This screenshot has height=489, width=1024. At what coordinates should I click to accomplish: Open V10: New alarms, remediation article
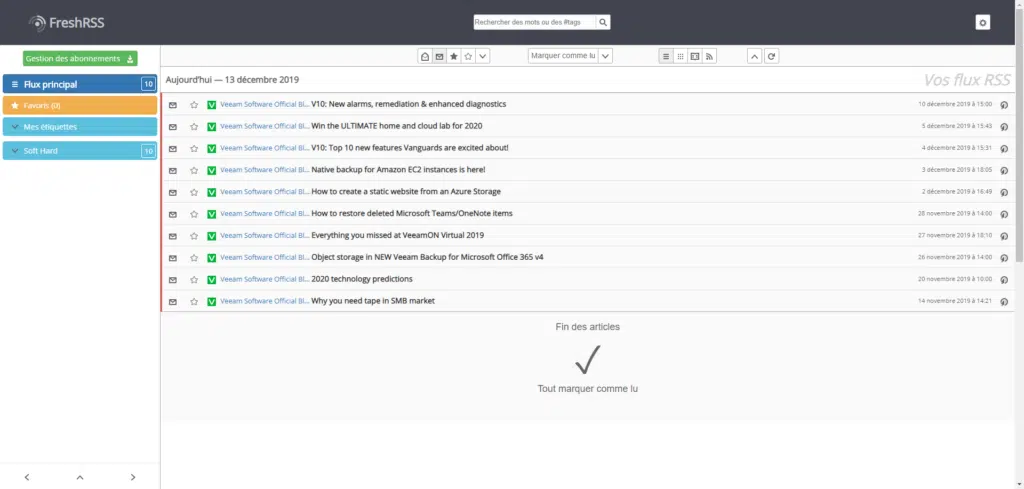point(409,104)
